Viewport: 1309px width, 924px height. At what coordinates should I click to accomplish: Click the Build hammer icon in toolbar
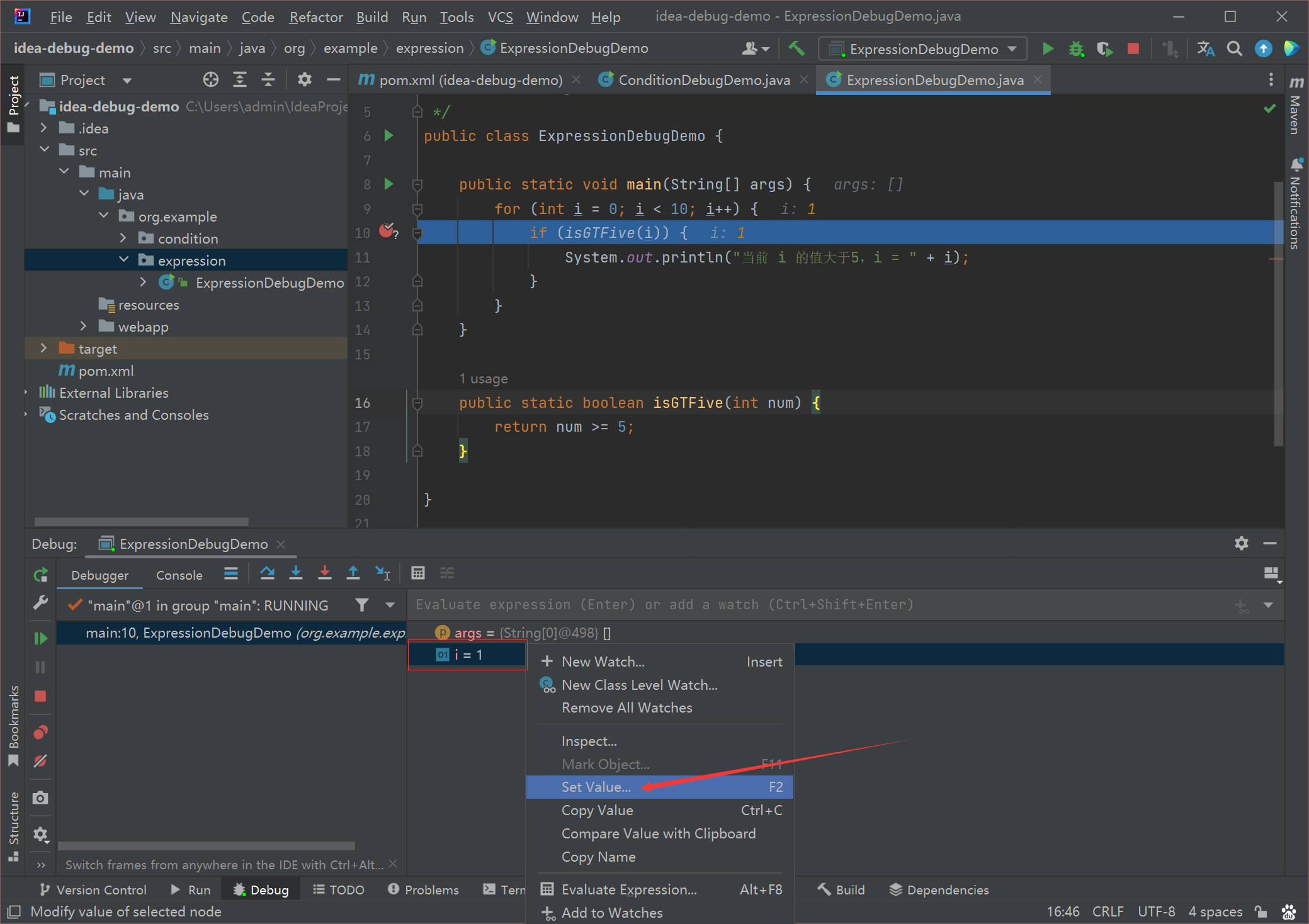click(796, 48)
